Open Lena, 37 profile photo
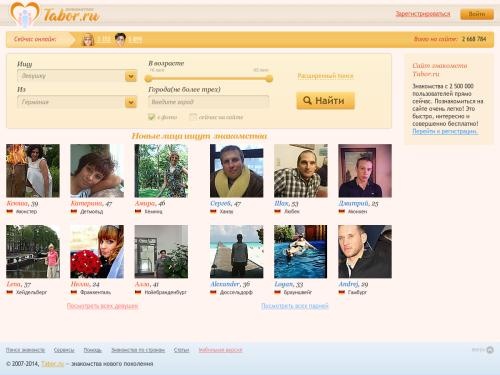Image resolution: width=500 pixels, height=375 pixels. point(33,251)
